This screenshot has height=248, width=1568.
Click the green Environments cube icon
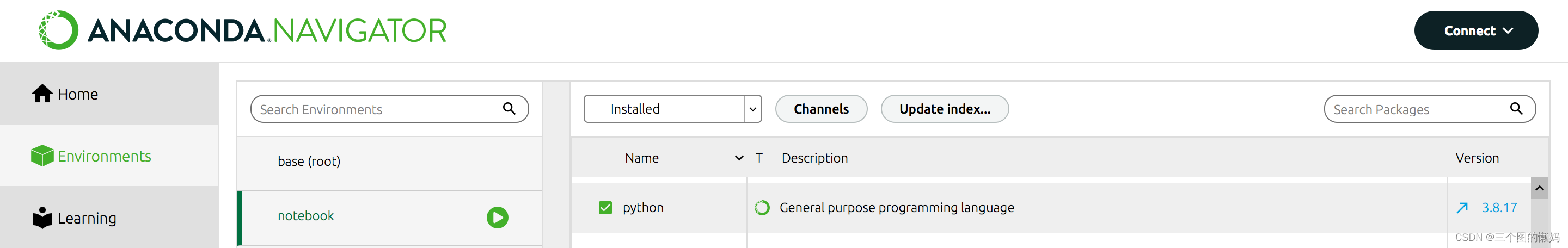[x=42, y=156]
